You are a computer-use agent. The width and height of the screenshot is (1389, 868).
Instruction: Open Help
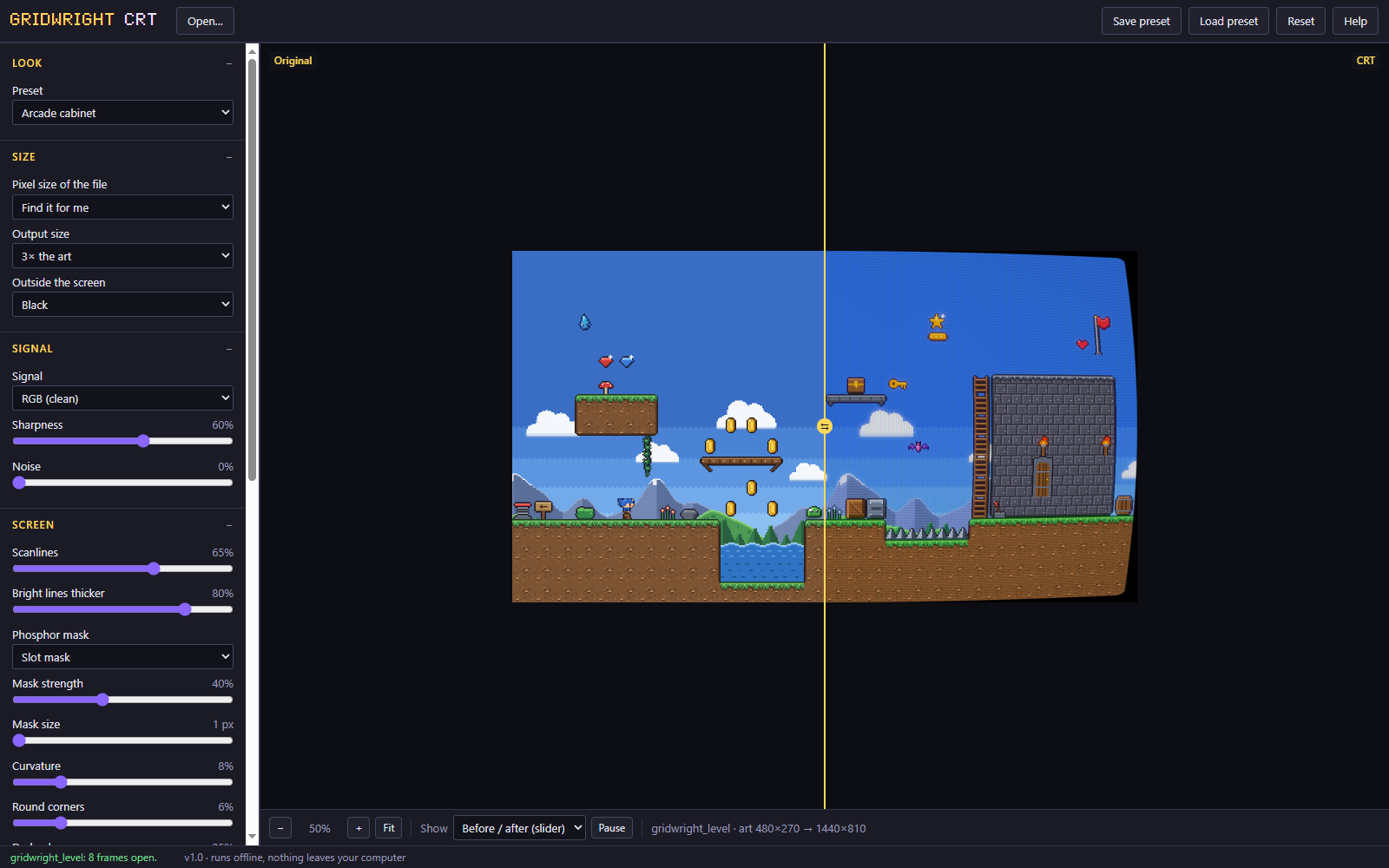click(x=1355, y=21)
